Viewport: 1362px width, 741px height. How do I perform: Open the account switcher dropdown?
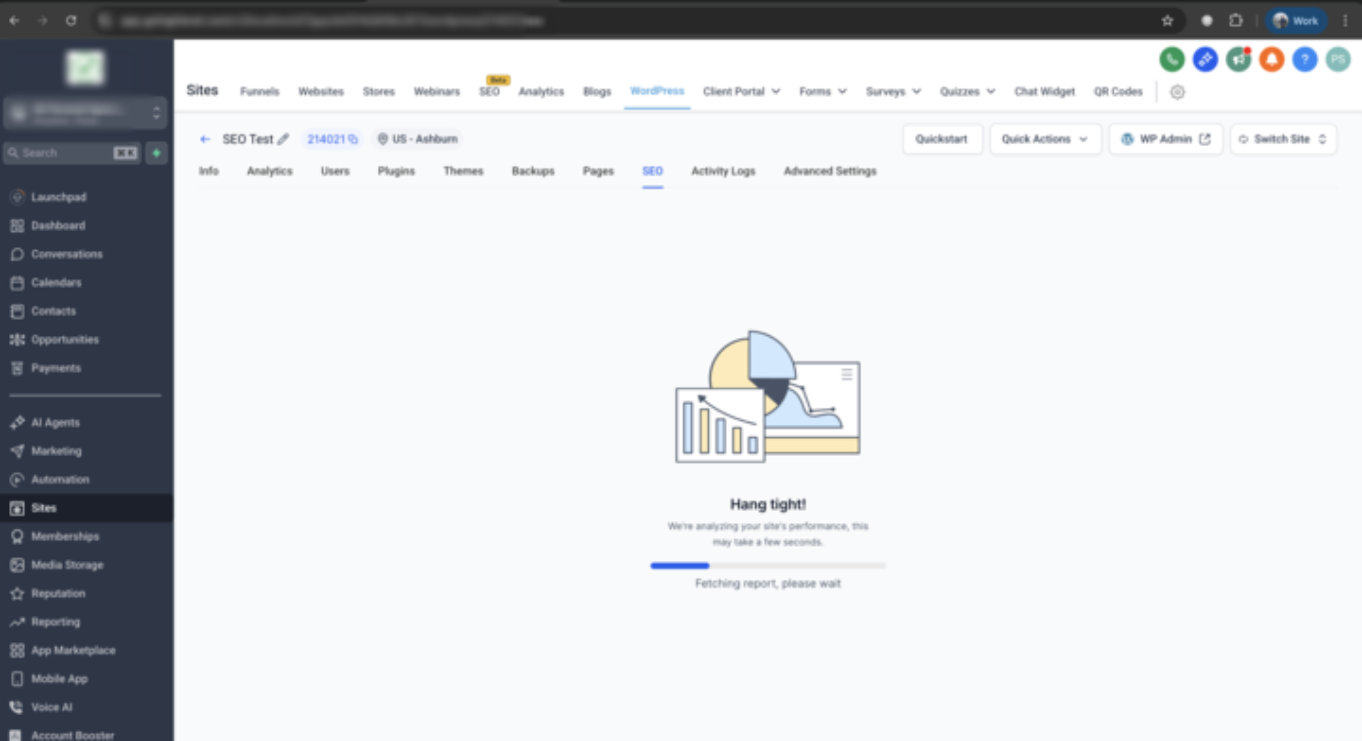[x=84, y=113]
